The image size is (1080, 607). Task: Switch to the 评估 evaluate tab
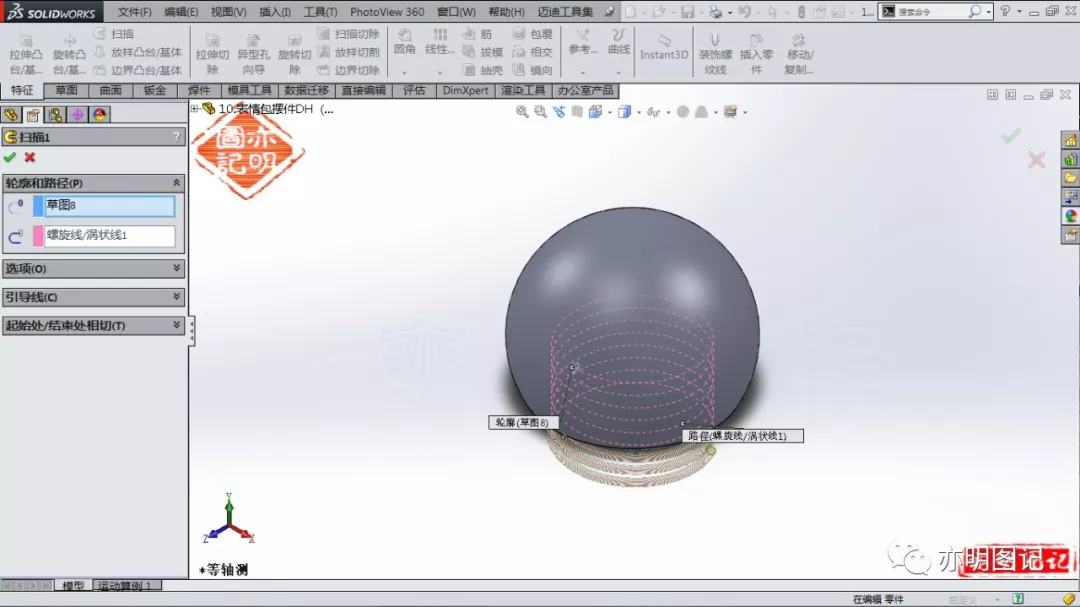(414, 90)
